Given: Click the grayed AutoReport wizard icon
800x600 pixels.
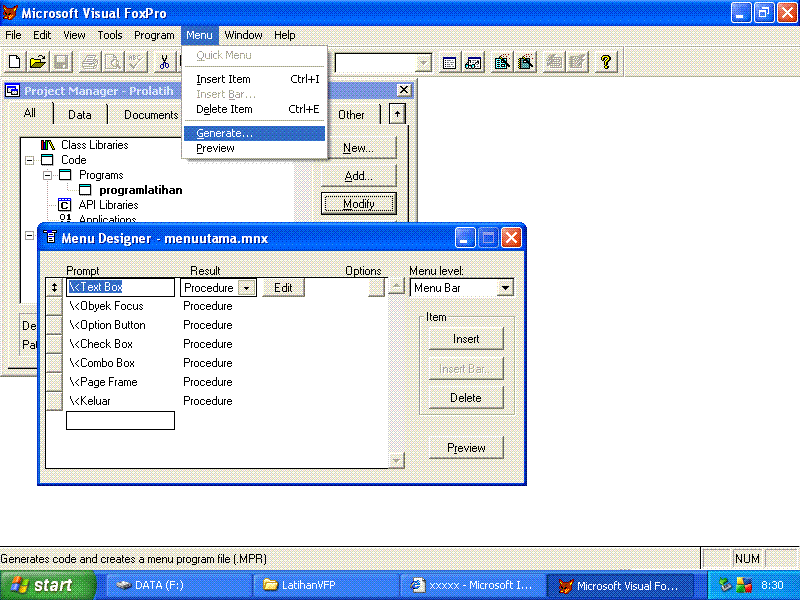Looking at the screenshot, I should [578, 62].
